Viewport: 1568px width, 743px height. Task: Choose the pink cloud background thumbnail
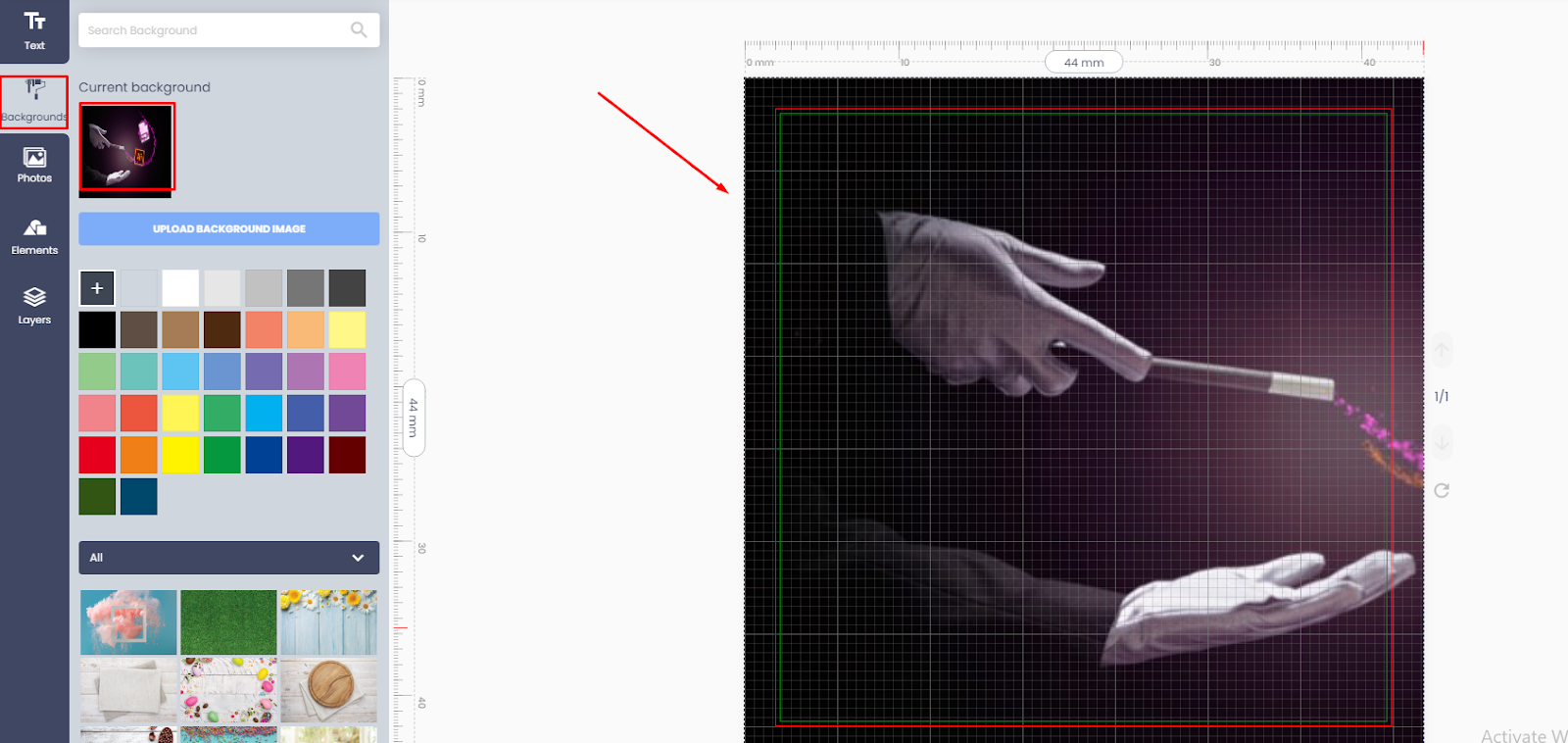click(128, 621)
